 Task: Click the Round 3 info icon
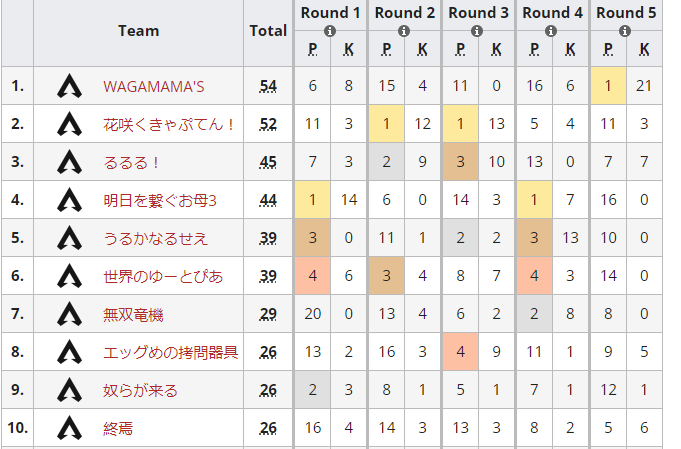point(478,31)
